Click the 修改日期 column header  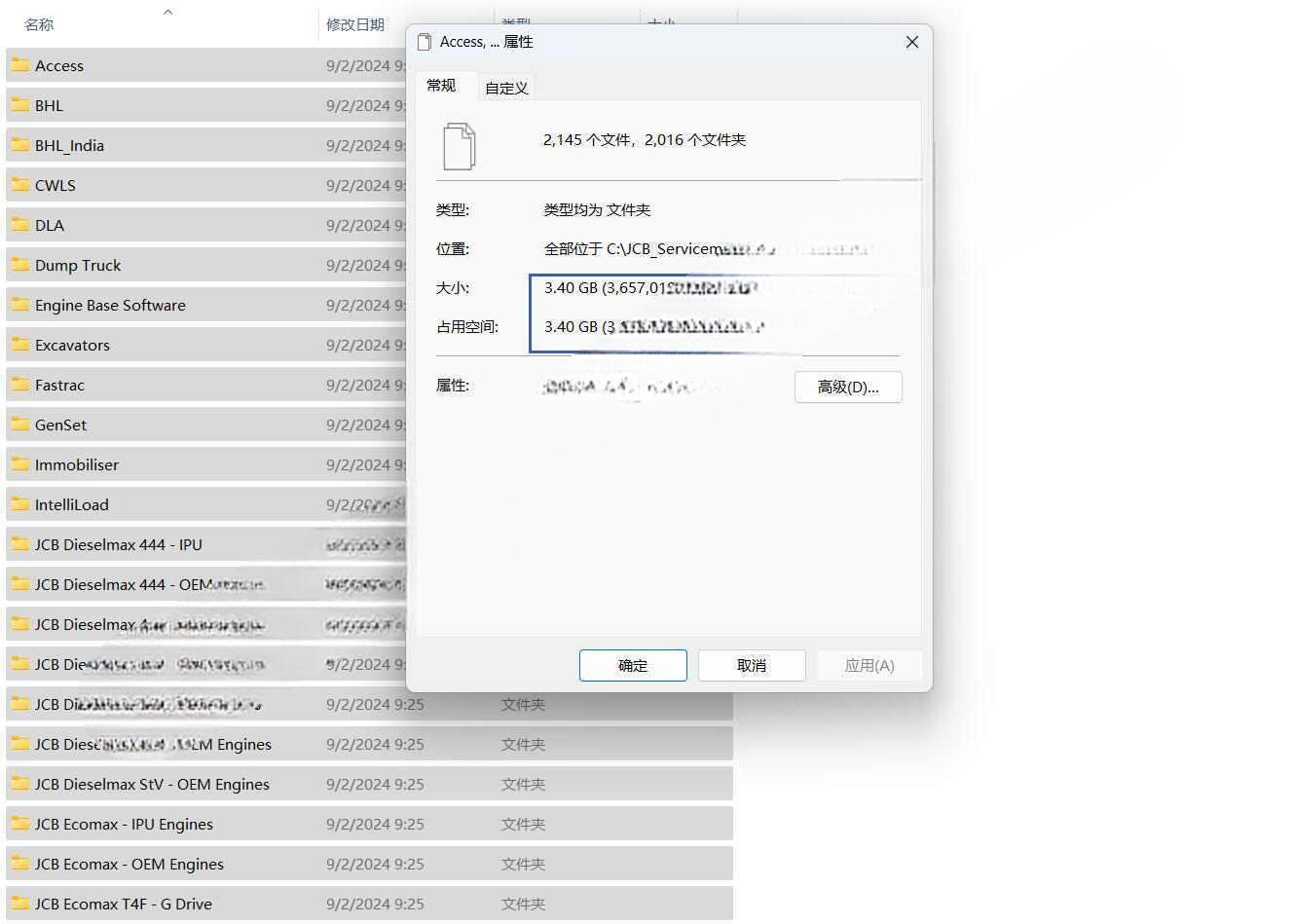coord(356,23)
